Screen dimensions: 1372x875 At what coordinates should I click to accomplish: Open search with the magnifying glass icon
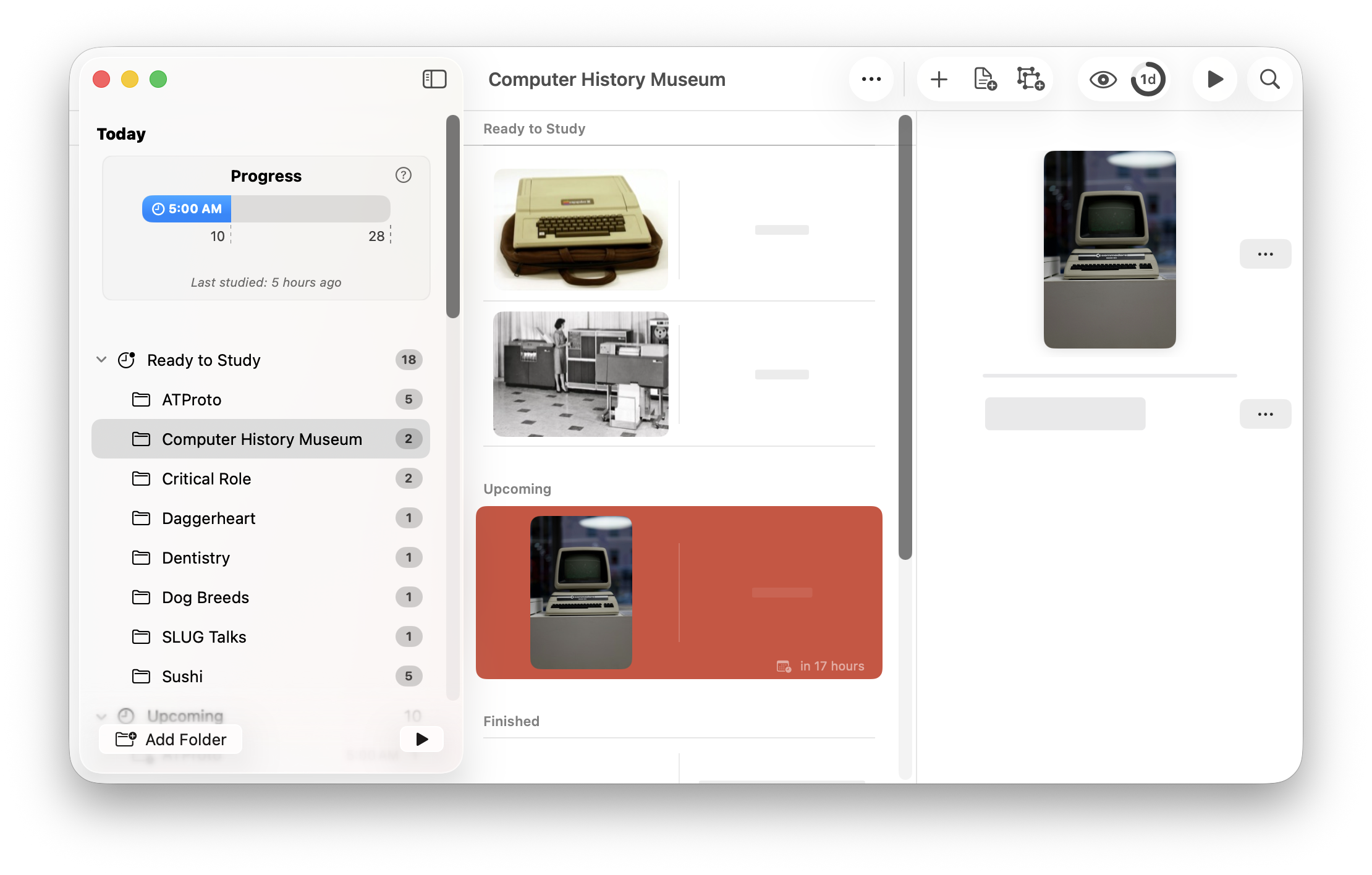1269,79
